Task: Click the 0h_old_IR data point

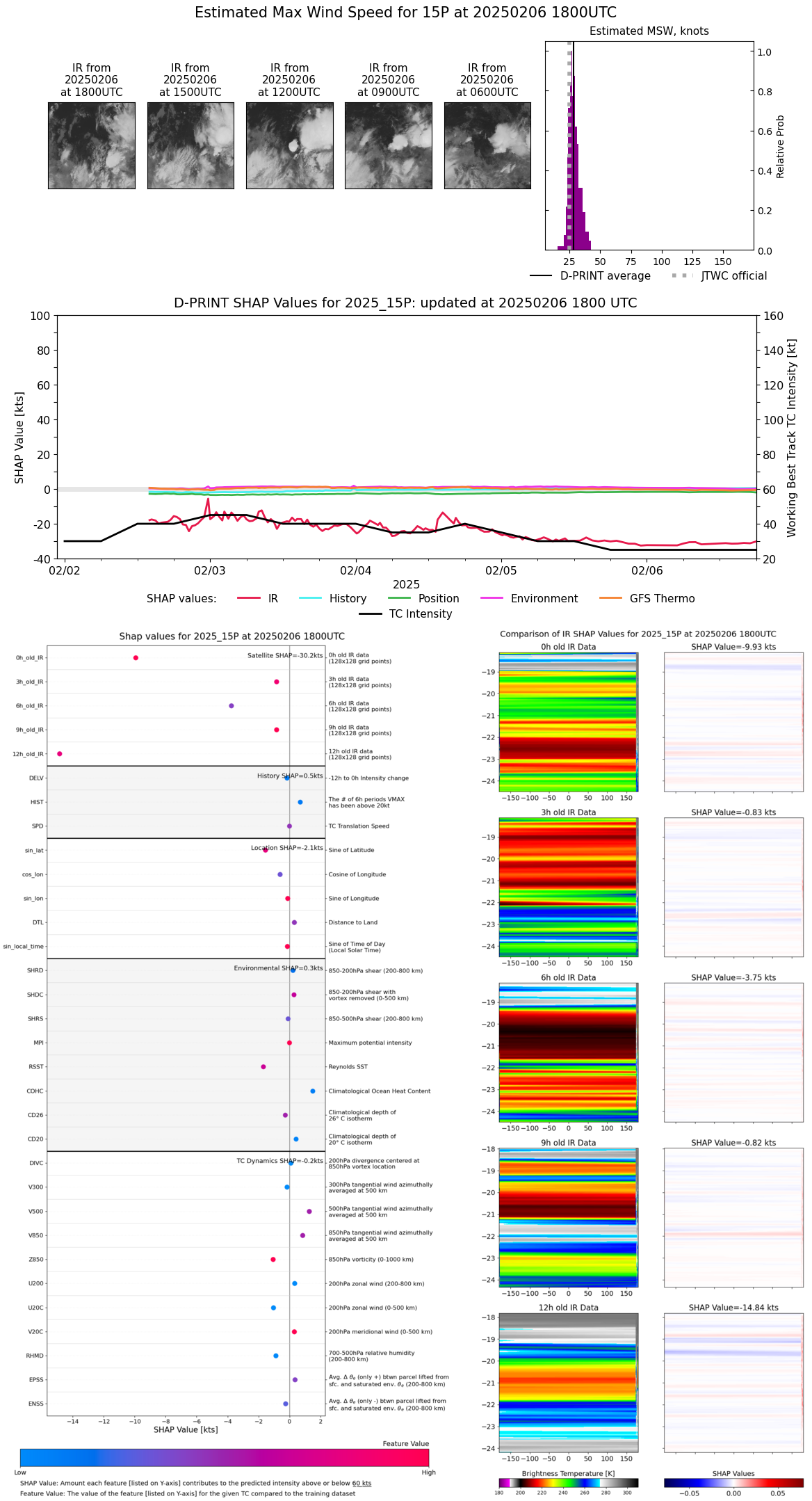Action: [x=136, y=657]
